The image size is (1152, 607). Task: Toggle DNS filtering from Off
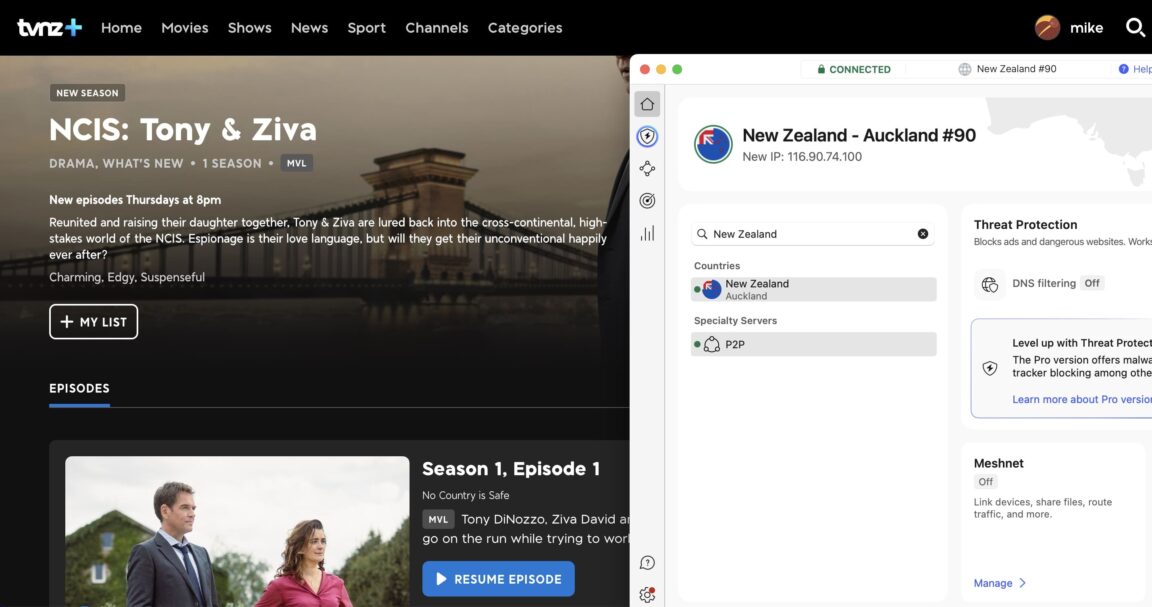pos(1092,283)
